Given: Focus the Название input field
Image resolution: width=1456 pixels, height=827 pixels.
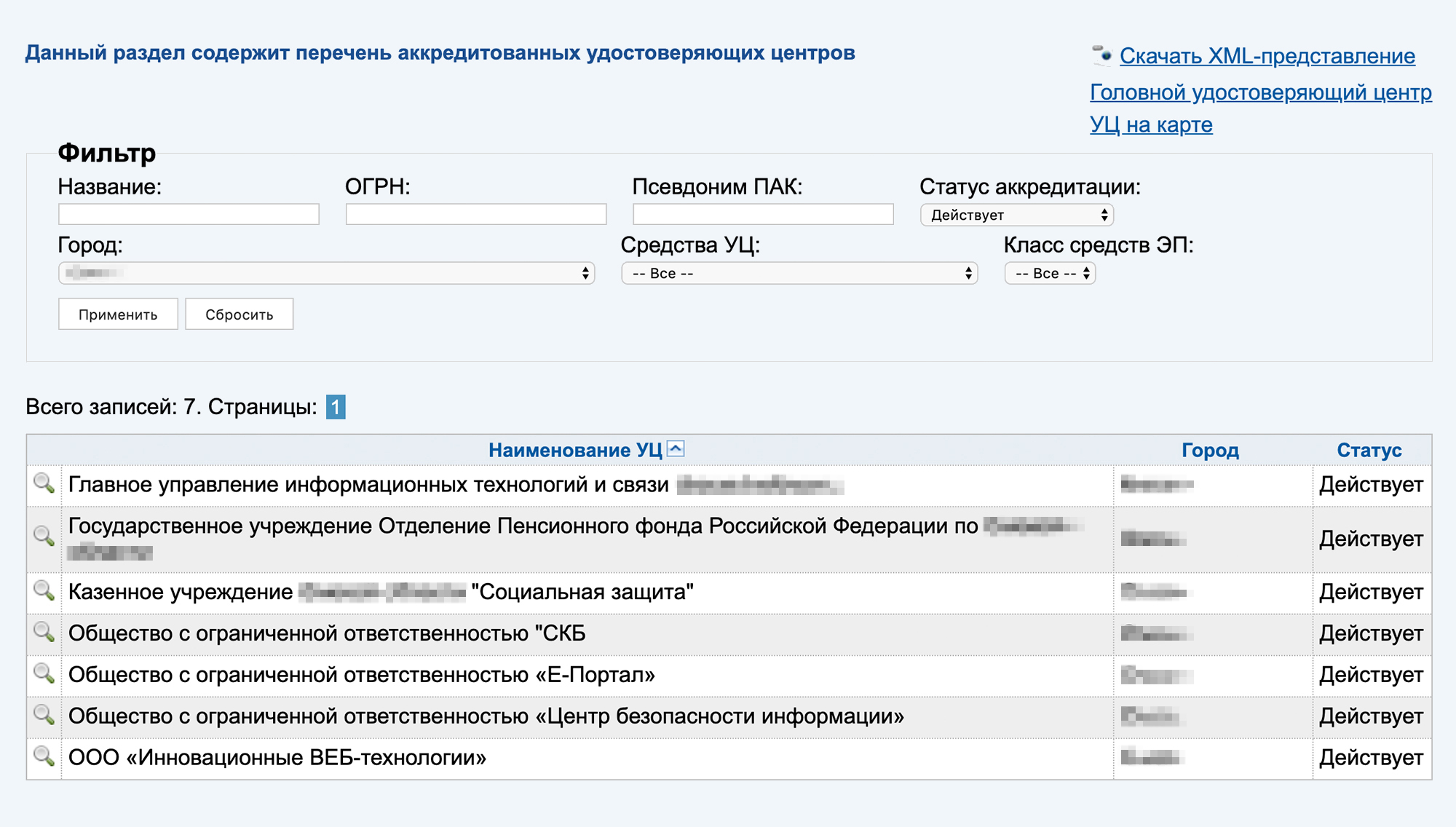Looking at the screenshot, I should coord(189,214).
